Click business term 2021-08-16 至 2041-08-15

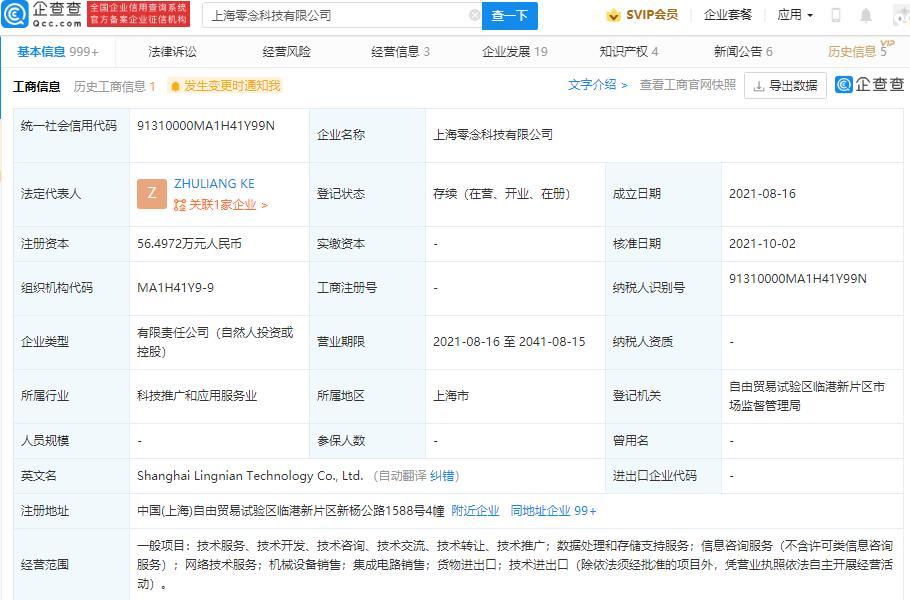click(509, 342)
